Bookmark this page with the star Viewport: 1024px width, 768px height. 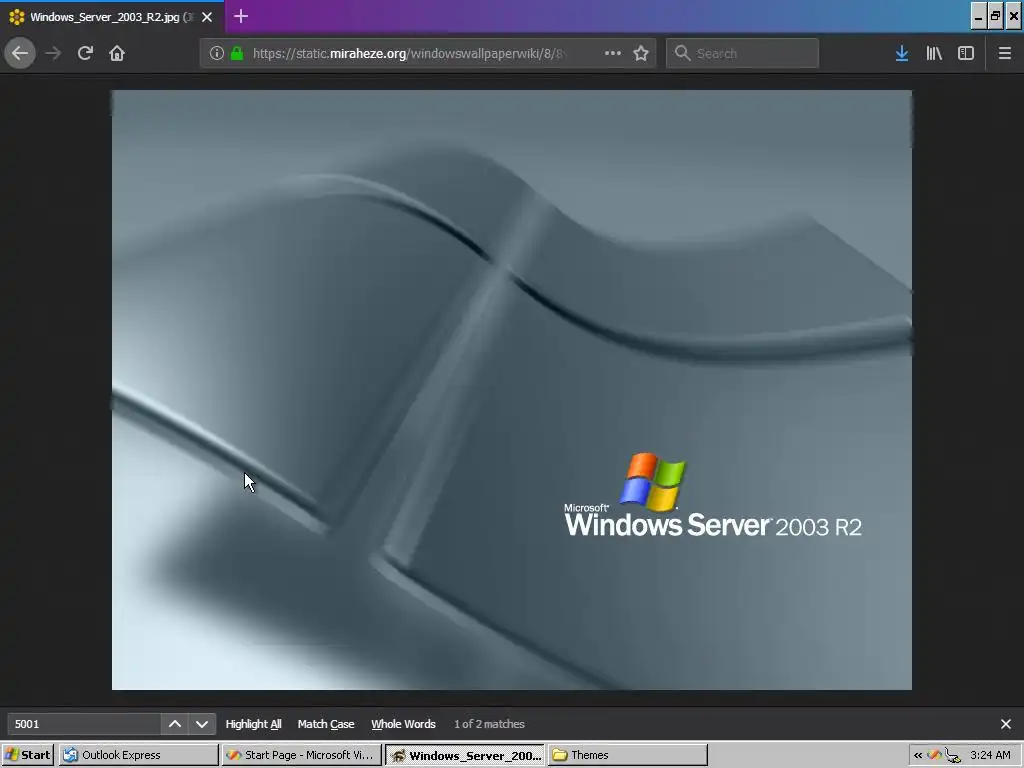[x=641, y=53]
